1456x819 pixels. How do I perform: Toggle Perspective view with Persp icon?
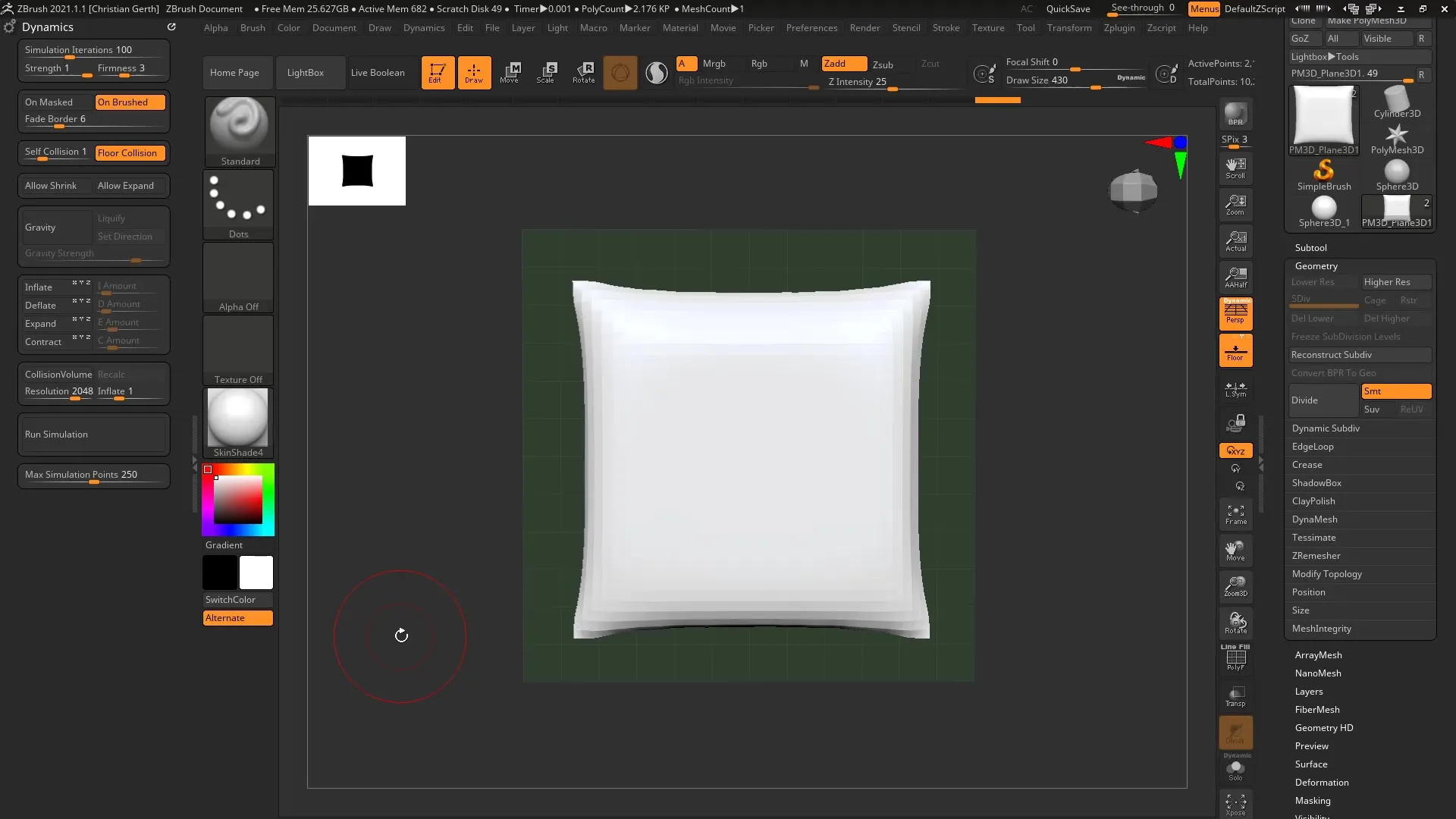coord(1235,313)
